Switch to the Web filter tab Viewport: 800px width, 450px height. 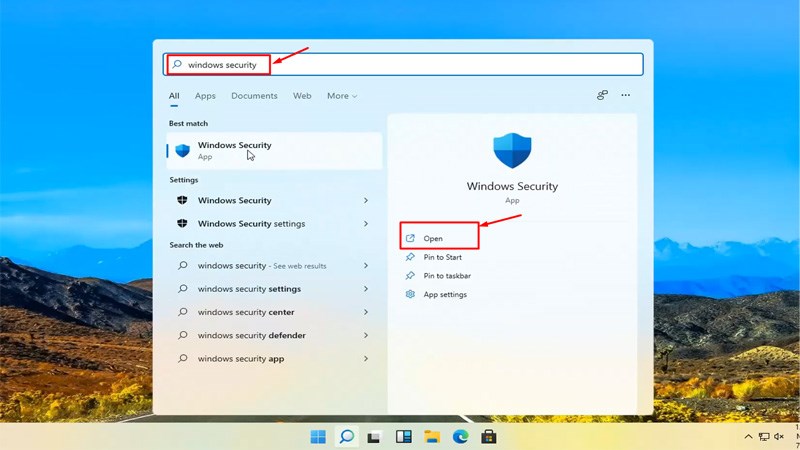coord(302,95)
